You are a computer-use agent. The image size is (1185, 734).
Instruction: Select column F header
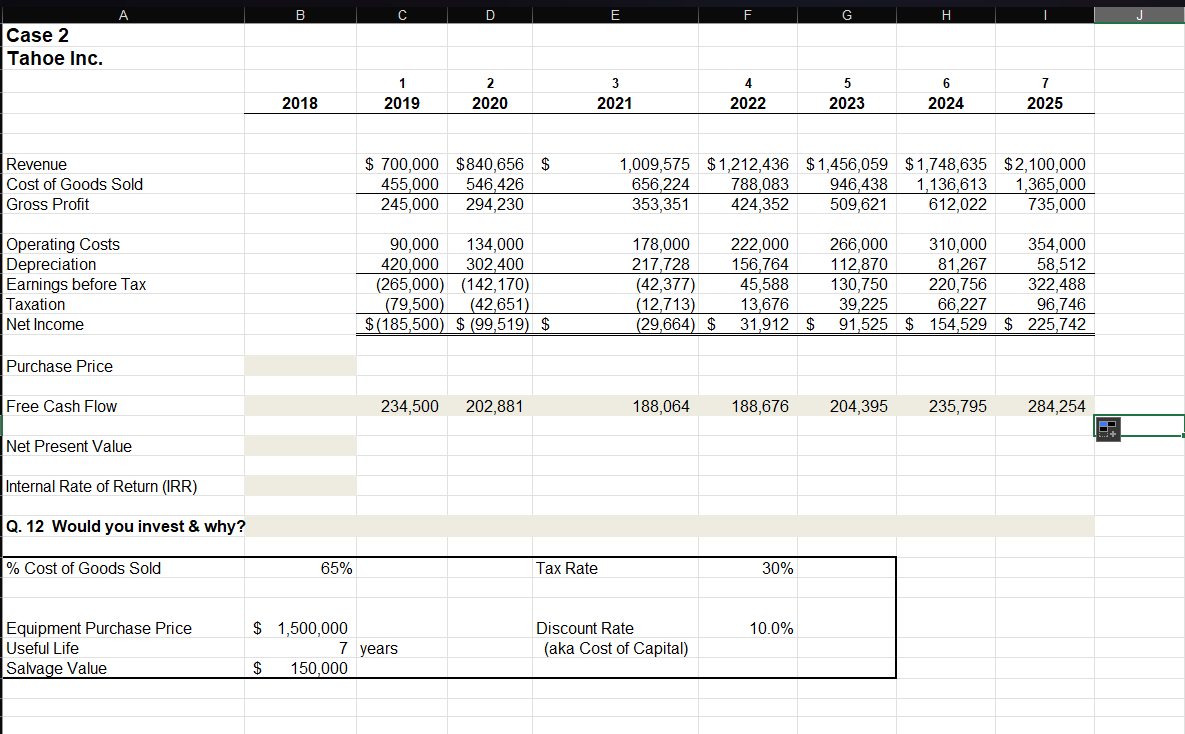[x=747, y=15]
